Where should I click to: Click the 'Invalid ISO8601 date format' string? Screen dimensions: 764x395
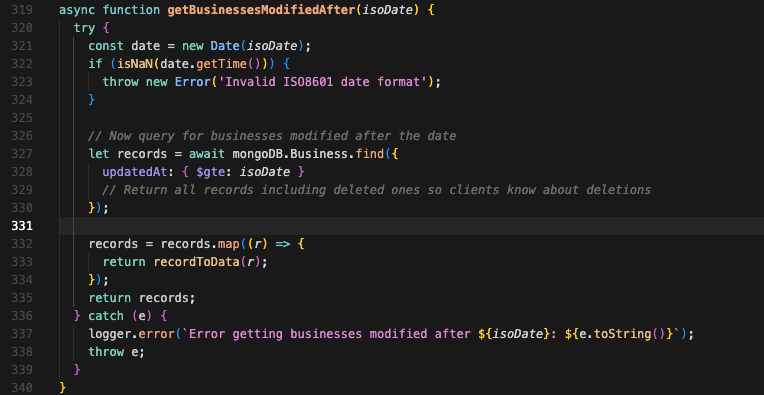click(323, 82)
